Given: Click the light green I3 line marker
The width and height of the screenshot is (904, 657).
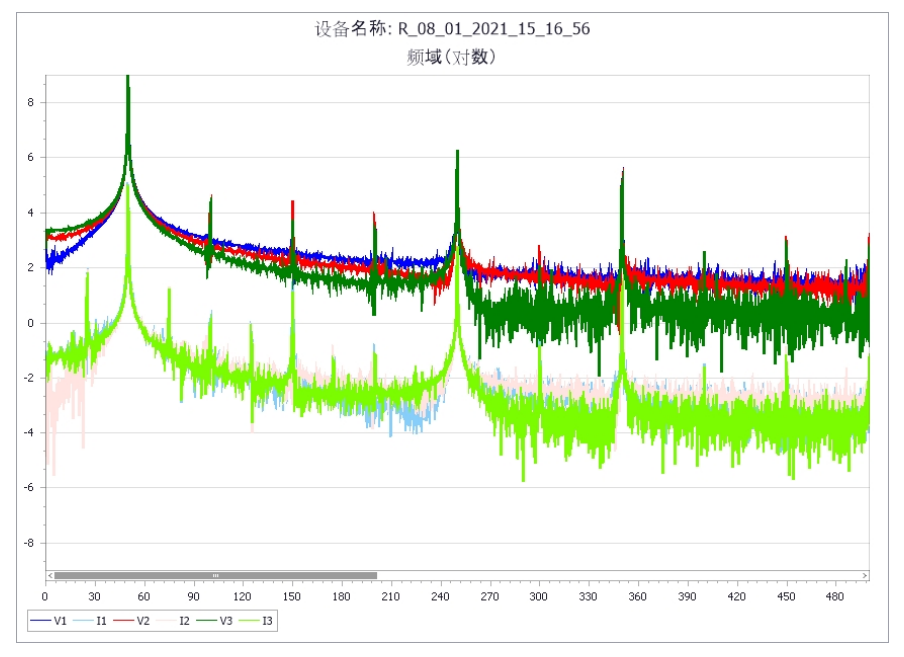Looking at the screenshot, I should (248, 620).
